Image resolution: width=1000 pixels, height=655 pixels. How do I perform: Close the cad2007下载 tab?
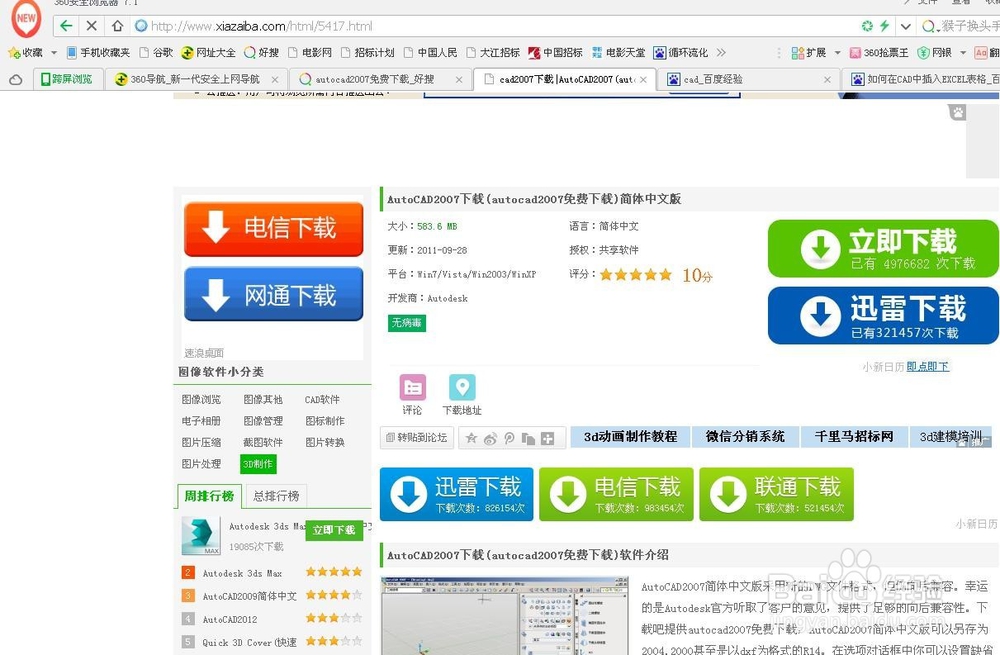[643, 79]
